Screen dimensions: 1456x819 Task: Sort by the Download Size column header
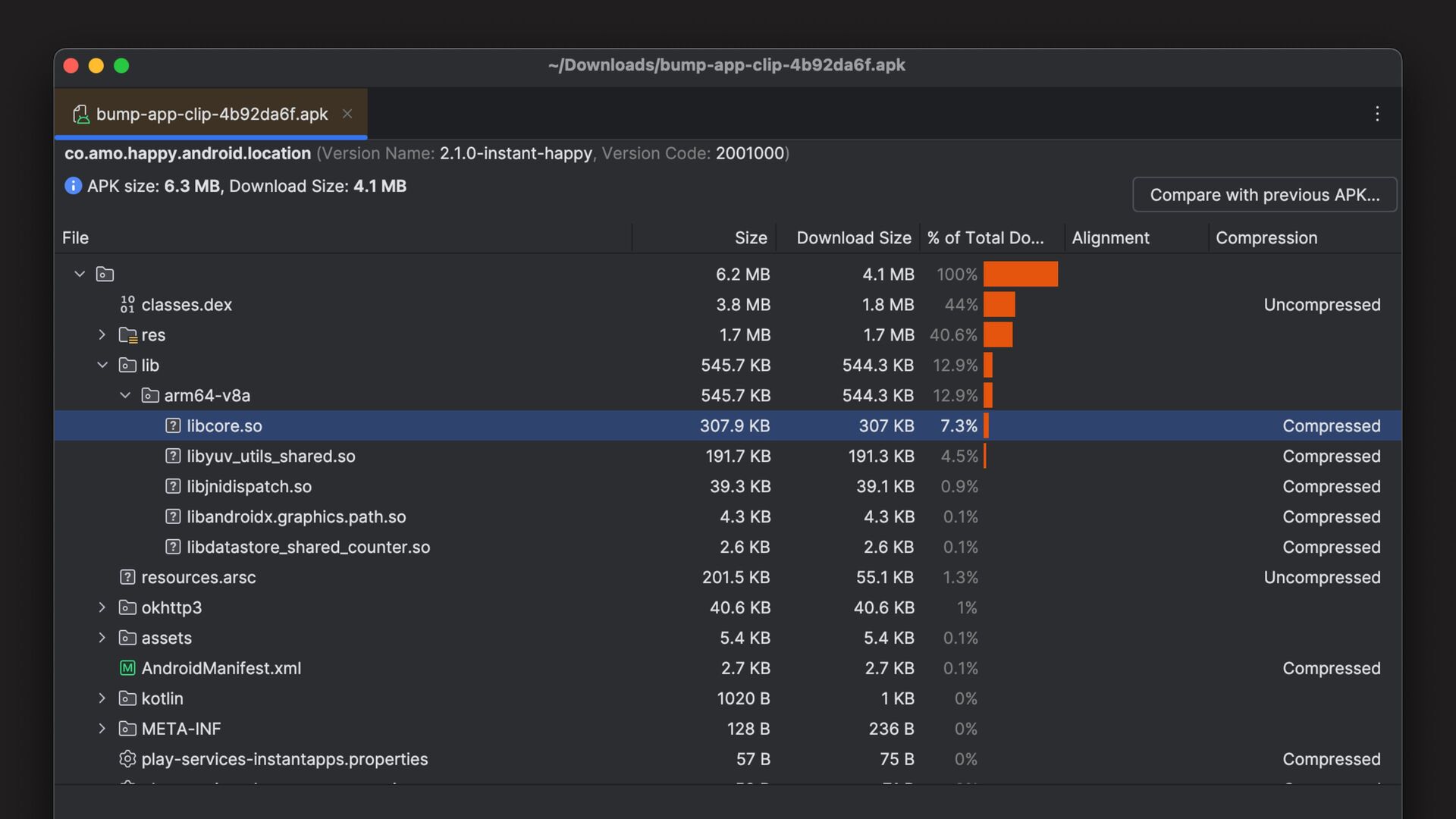click(853, 237)
